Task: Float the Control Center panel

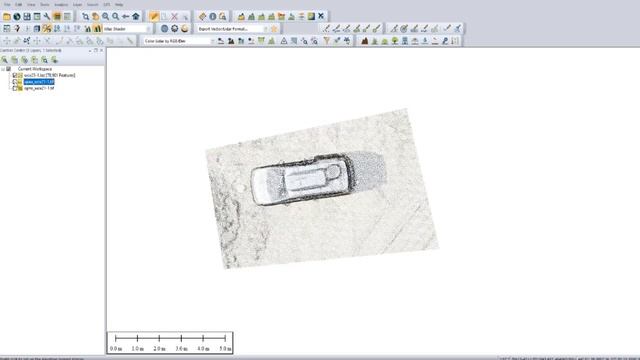Action: pyautogui.click(x=96, y=50)
